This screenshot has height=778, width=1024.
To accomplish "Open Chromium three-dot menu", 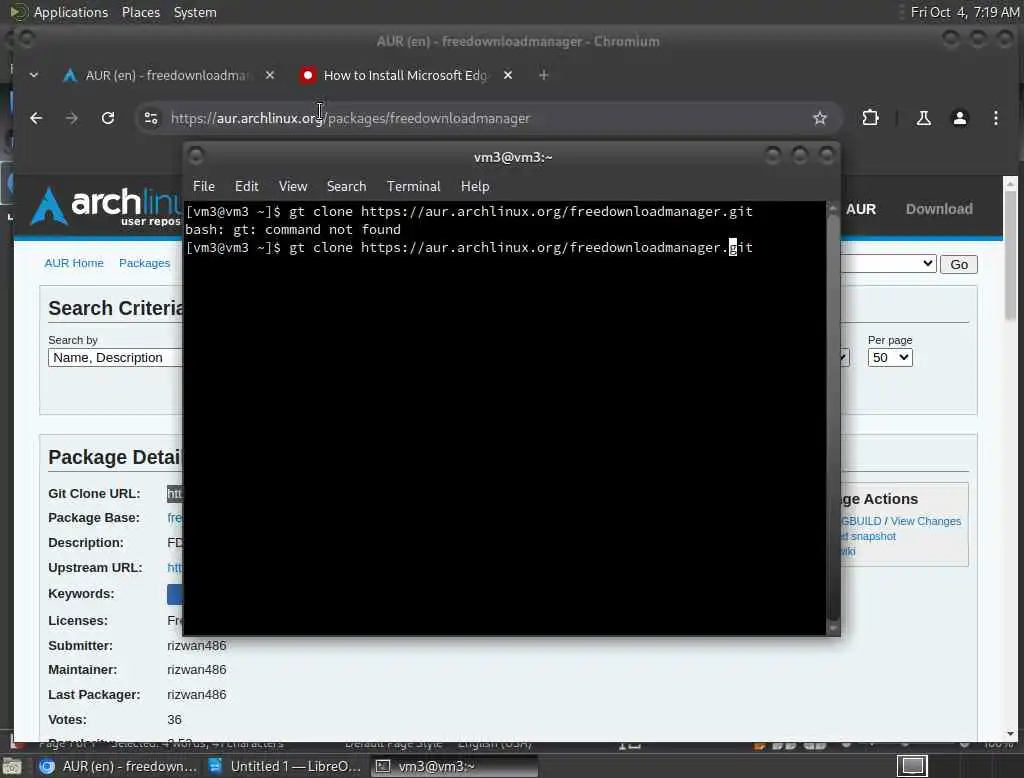I will (x=995, y=118).
